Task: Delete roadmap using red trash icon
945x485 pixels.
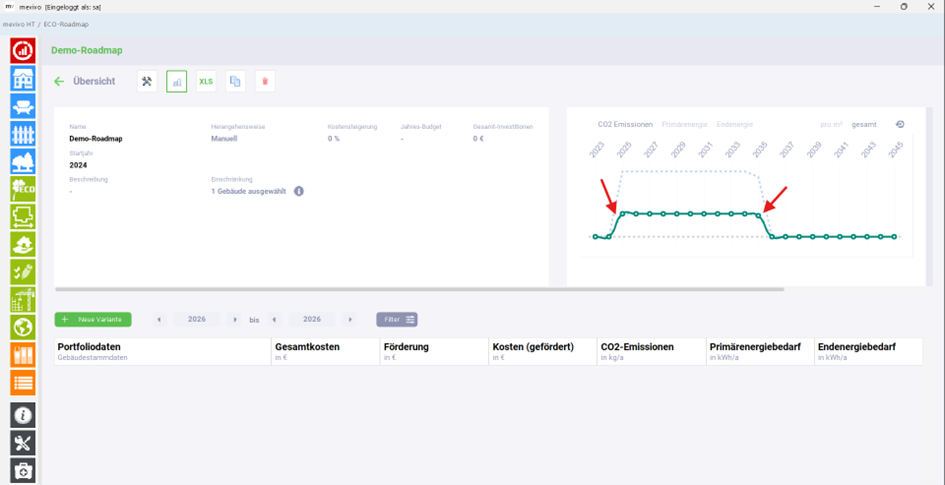Action: pos(265,81)
